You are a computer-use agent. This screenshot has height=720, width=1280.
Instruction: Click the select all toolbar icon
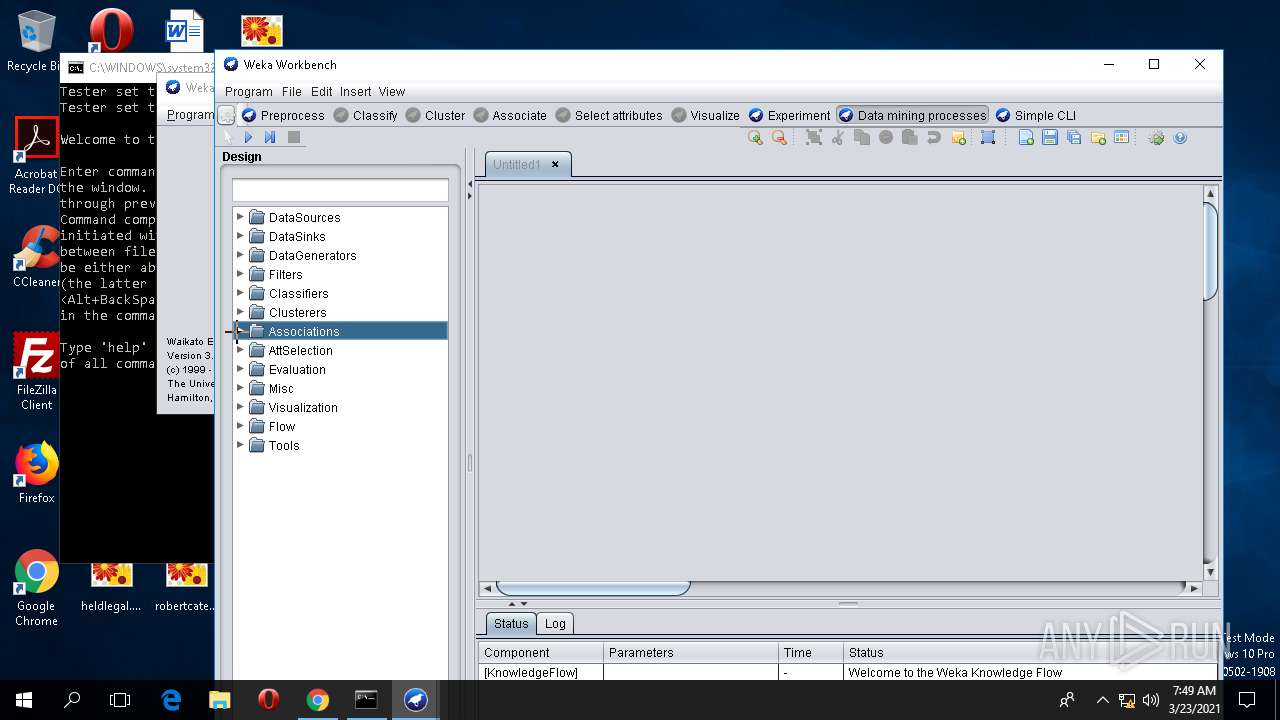point(814,138)
